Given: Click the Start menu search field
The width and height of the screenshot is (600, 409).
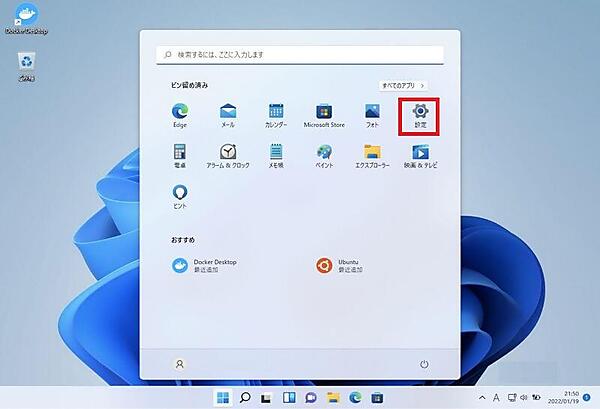Looking at the screenshot, I should click(x=300, y=55).
